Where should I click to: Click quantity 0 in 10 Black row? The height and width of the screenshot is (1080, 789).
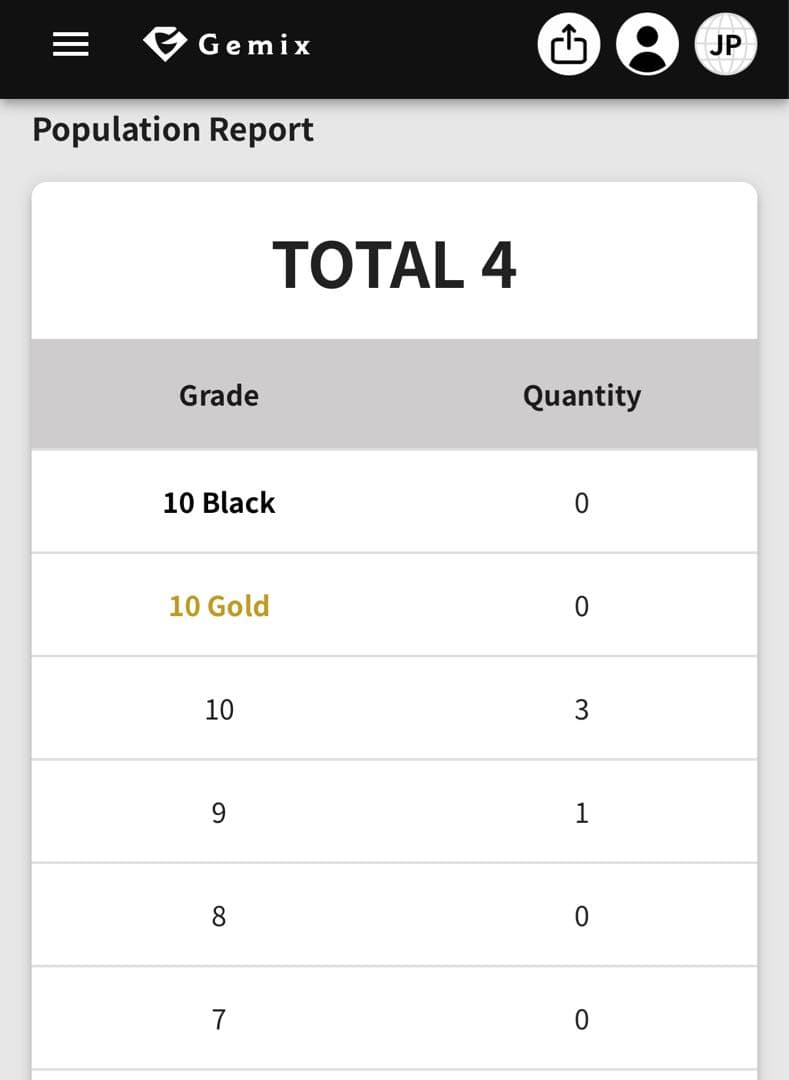tap(581, 503)
